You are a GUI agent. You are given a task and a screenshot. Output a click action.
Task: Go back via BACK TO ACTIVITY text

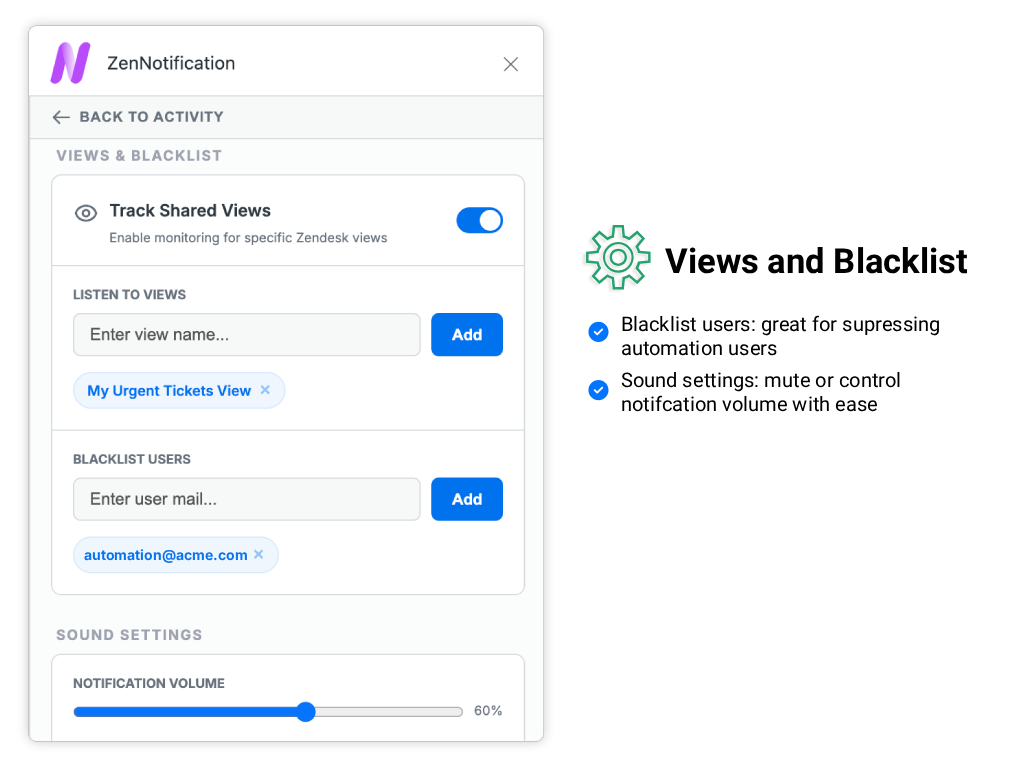pos(151,117)
